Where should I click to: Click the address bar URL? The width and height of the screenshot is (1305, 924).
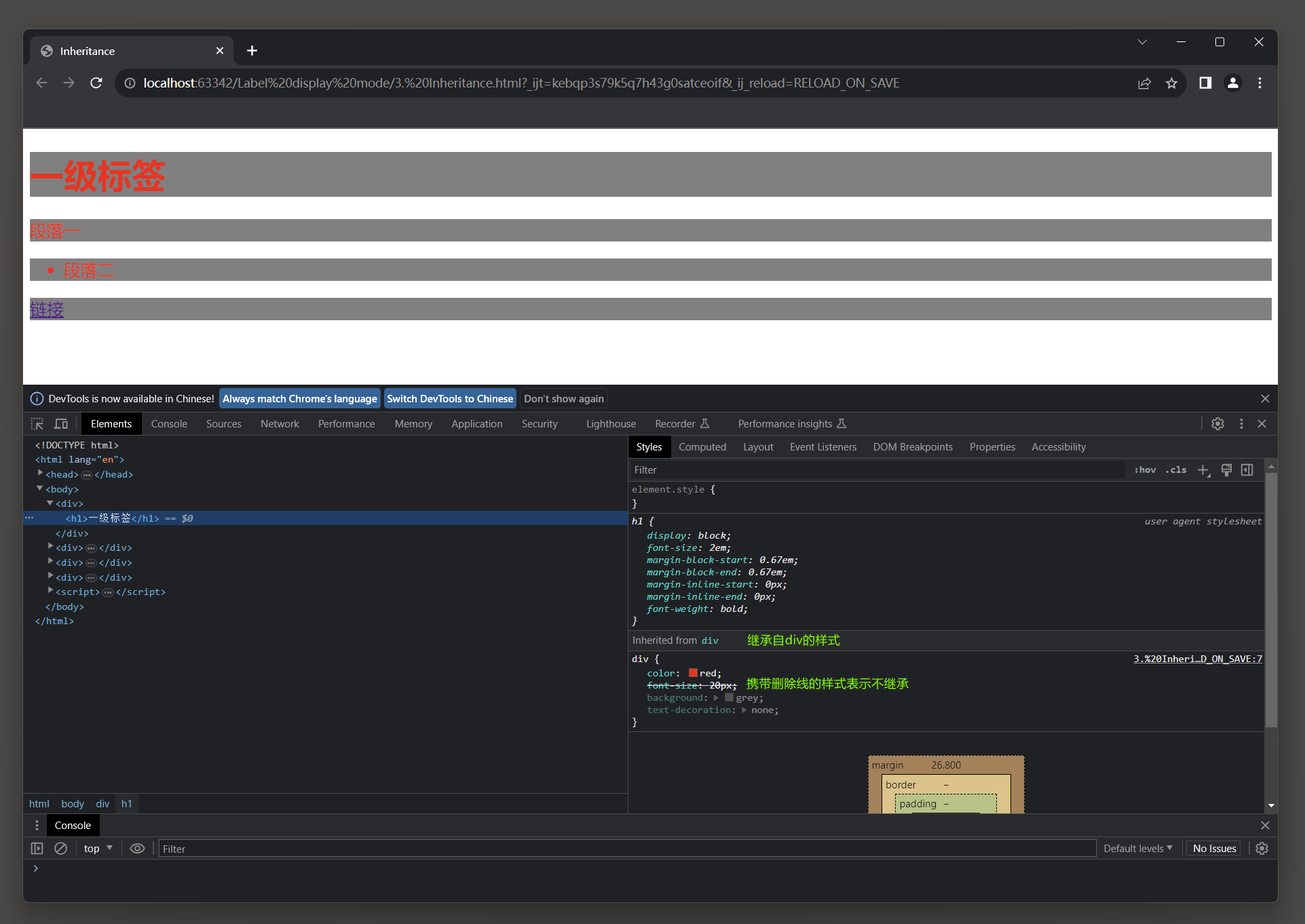[x=521, y=83]
